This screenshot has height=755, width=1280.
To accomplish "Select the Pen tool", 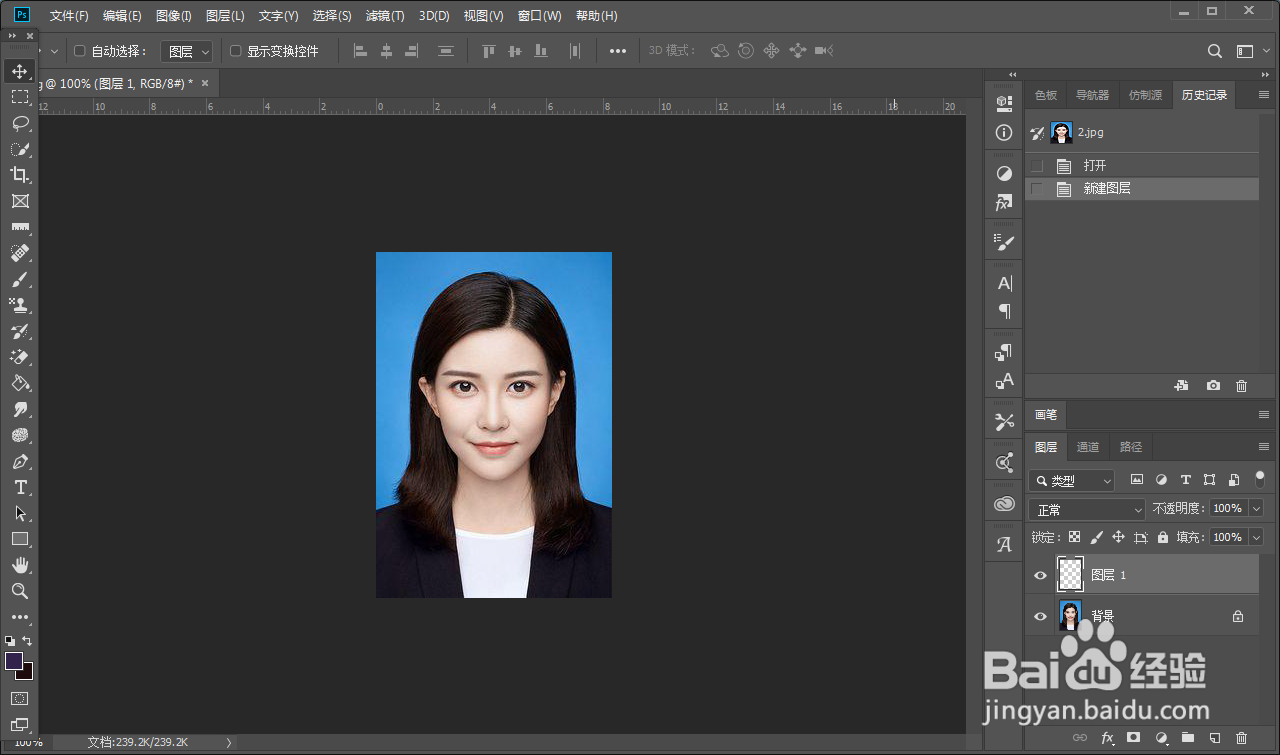I will click(x=19, y=461).
